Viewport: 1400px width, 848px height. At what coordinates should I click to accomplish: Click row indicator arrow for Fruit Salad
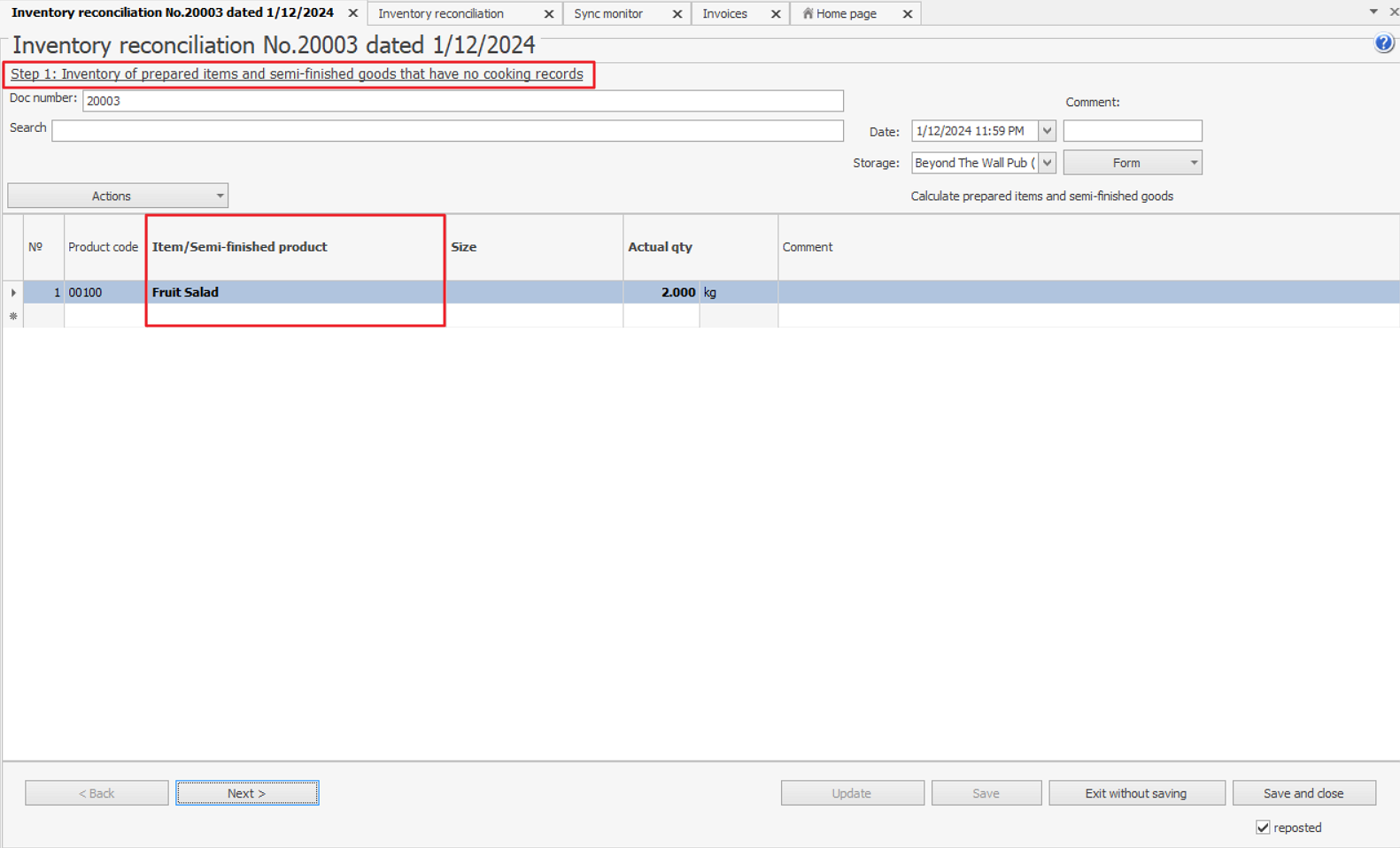pos(13,292)
